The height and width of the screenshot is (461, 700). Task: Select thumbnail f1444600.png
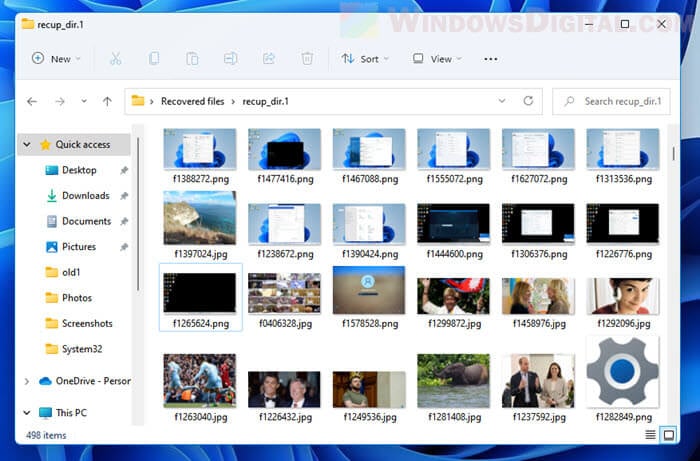click(454, 224)
